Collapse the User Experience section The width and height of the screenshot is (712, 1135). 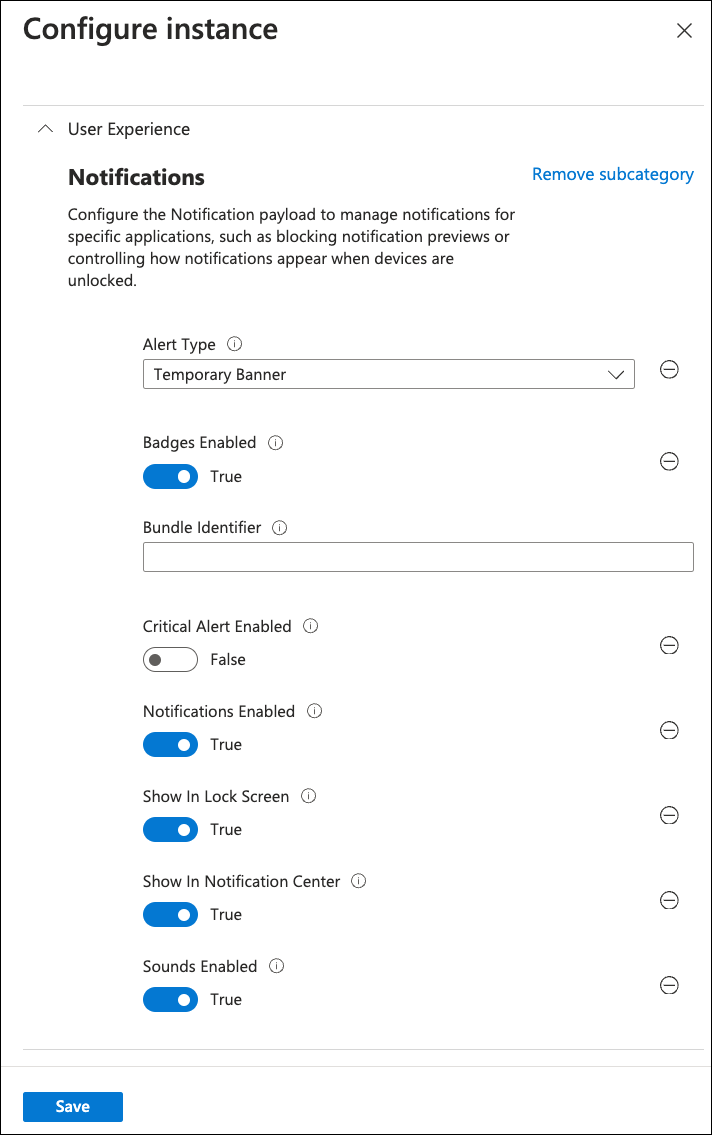[44, 129]
